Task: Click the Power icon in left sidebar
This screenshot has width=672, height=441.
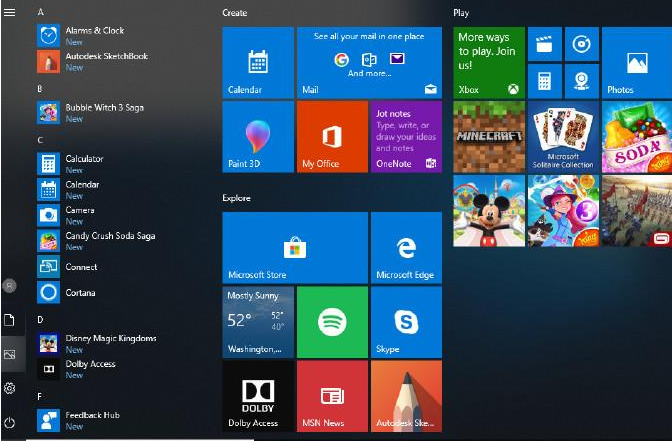Action: coord(10,423)
